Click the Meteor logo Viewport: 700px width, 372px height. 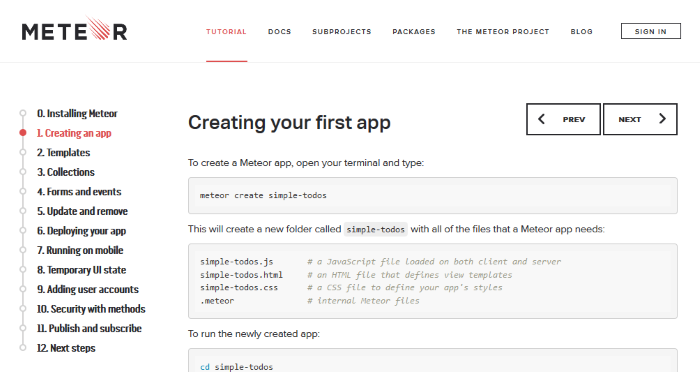click(75, 29)
